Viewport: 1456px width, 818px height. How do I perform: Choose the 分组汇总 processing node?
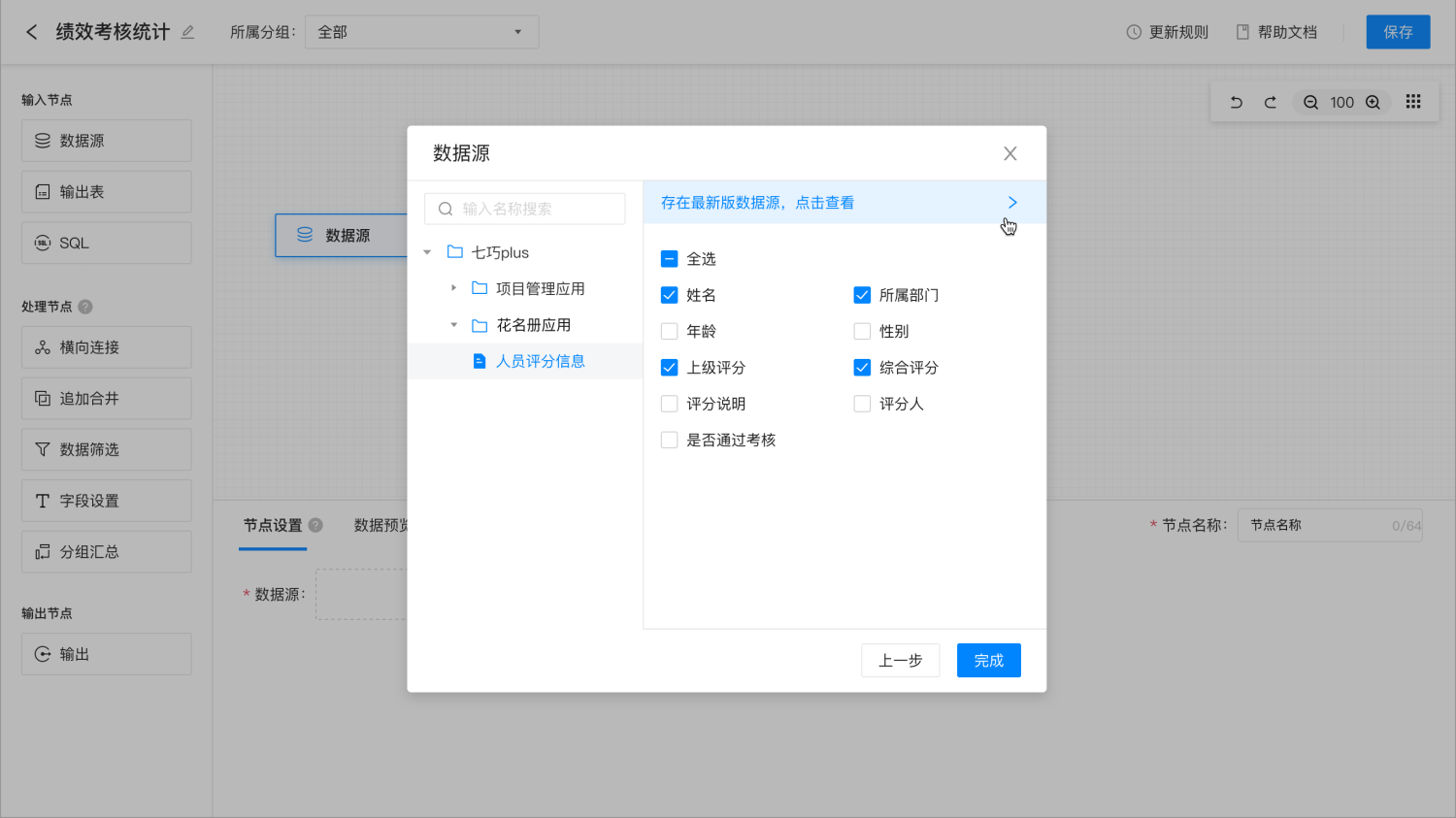(x=107, y=552)
